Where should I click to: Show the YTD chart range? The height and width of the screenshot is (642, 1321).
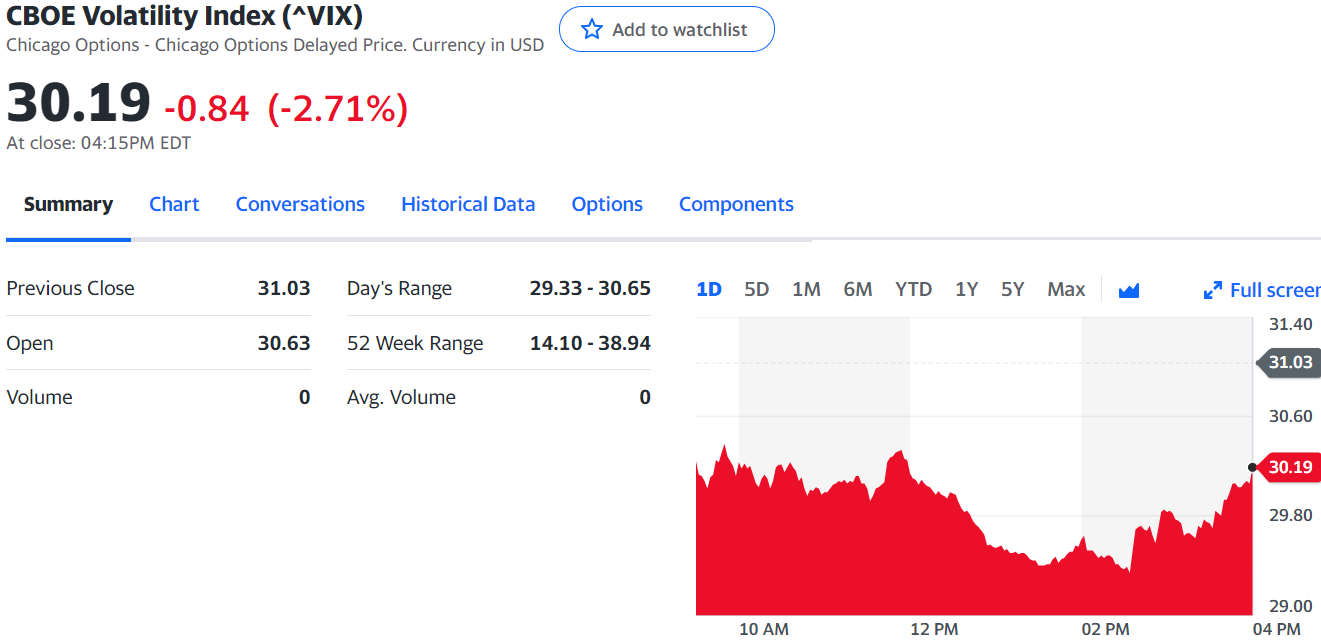[x=913, y=289]
